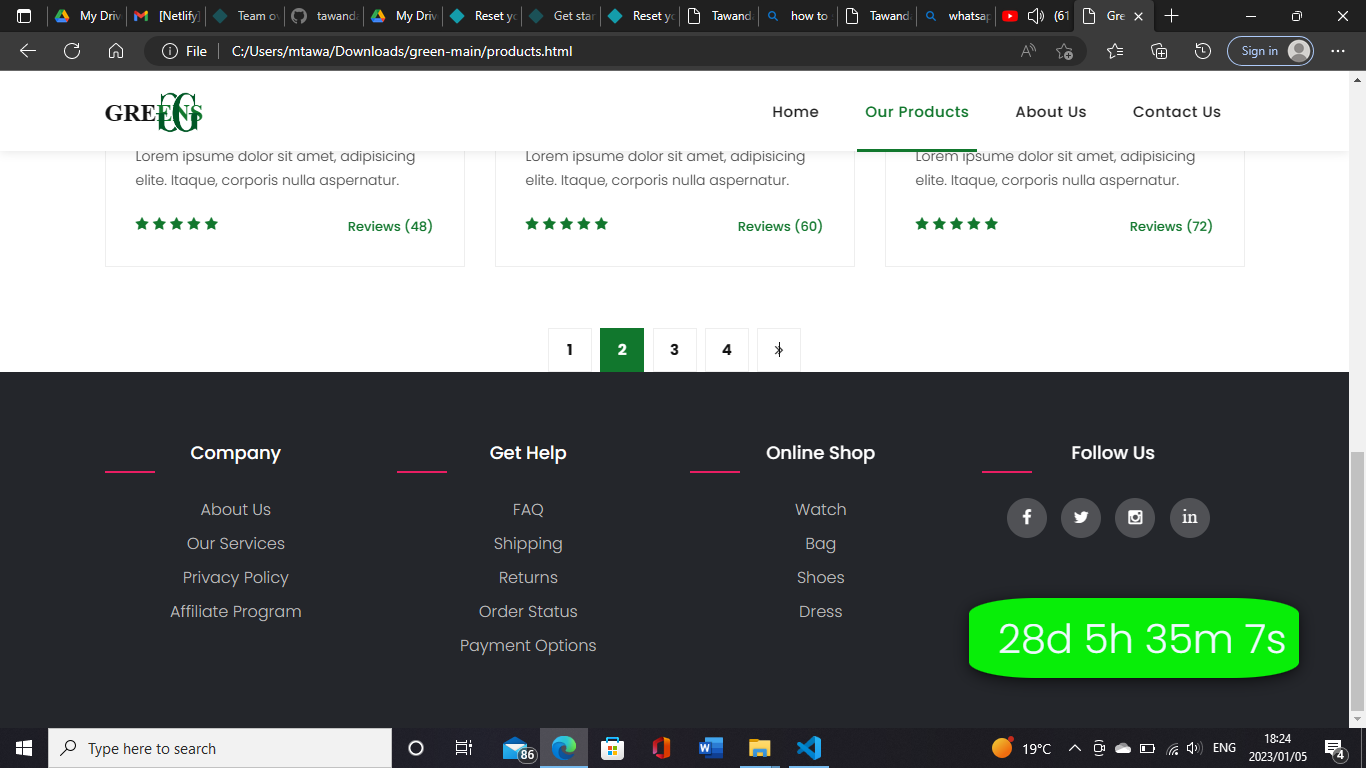Click the volume icon in the system tray

click(x=1194, y=748)
